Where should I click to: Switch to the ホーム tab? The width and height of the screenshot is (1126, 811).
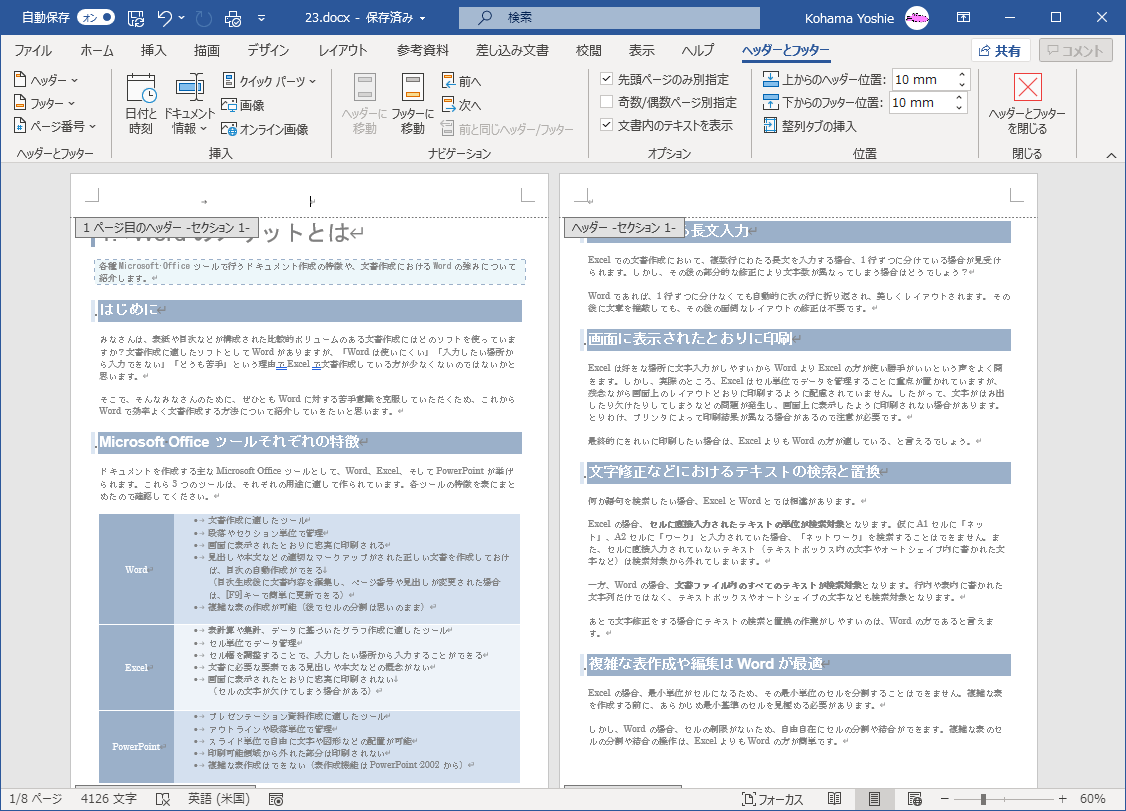[97, 50]
